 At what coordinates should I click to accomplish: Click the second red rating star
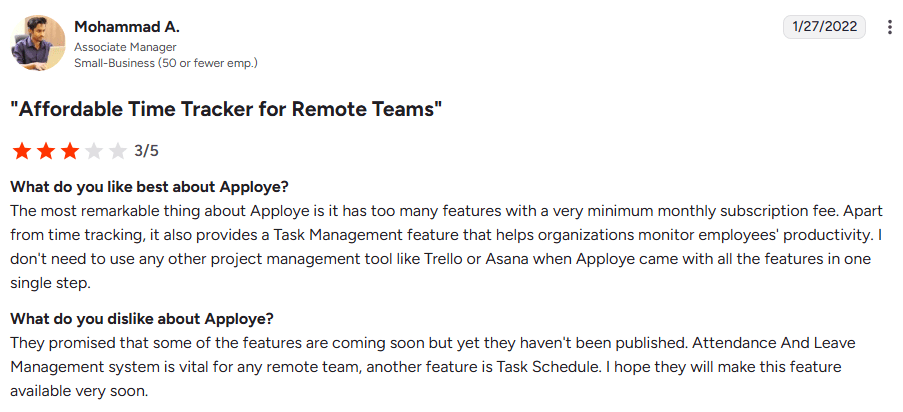point(46,152)
